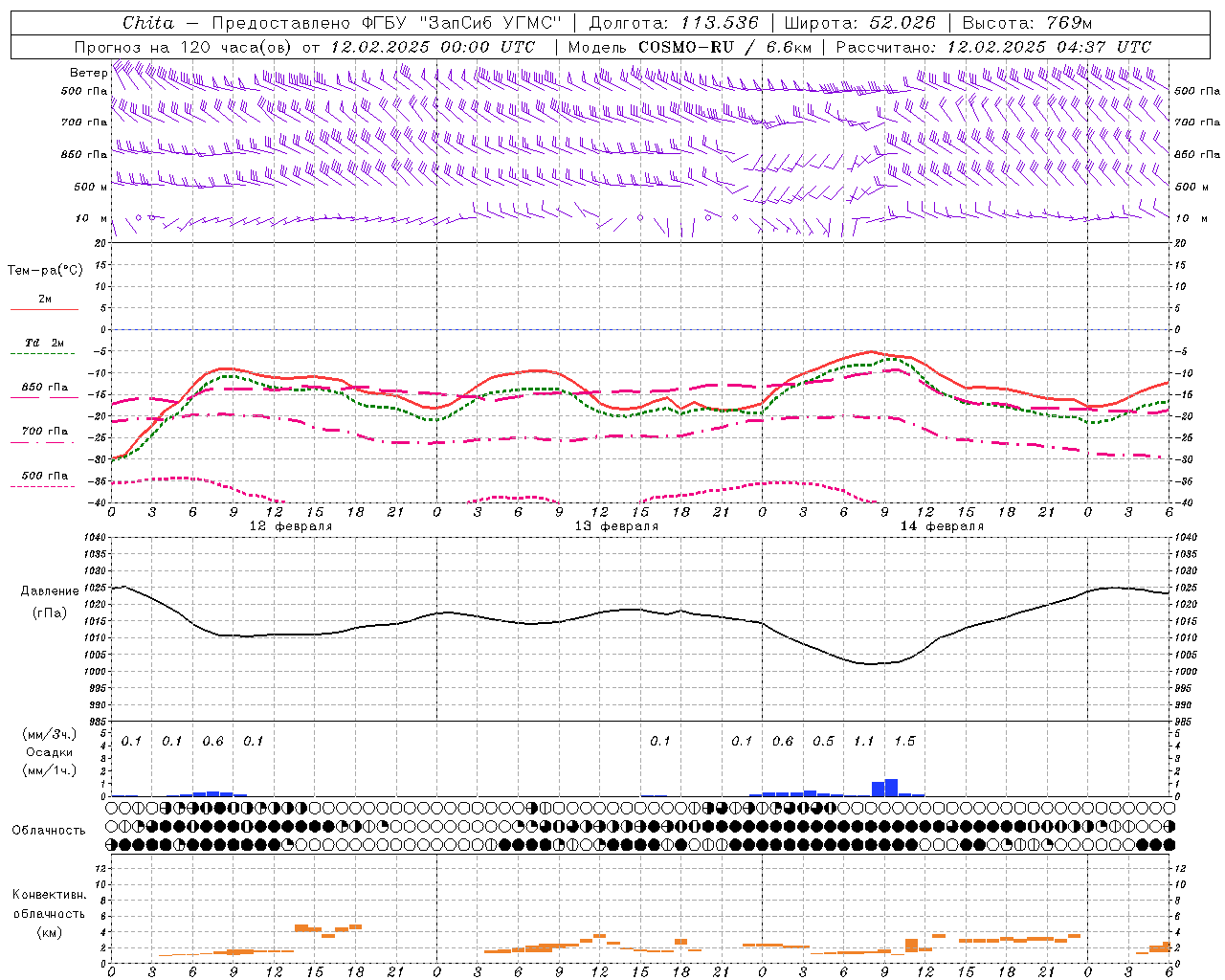Click the 12 февраля date label

[291, 526]
